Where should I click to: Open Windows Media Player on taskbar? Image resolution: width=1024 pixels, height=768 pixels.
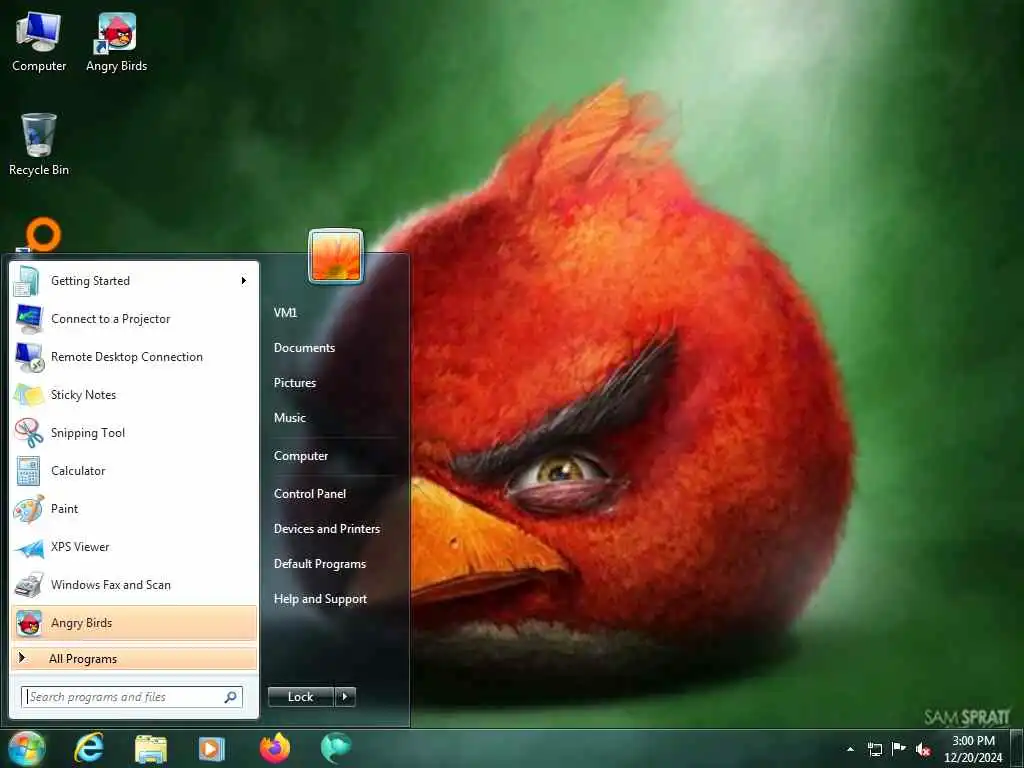click(211, 749)
